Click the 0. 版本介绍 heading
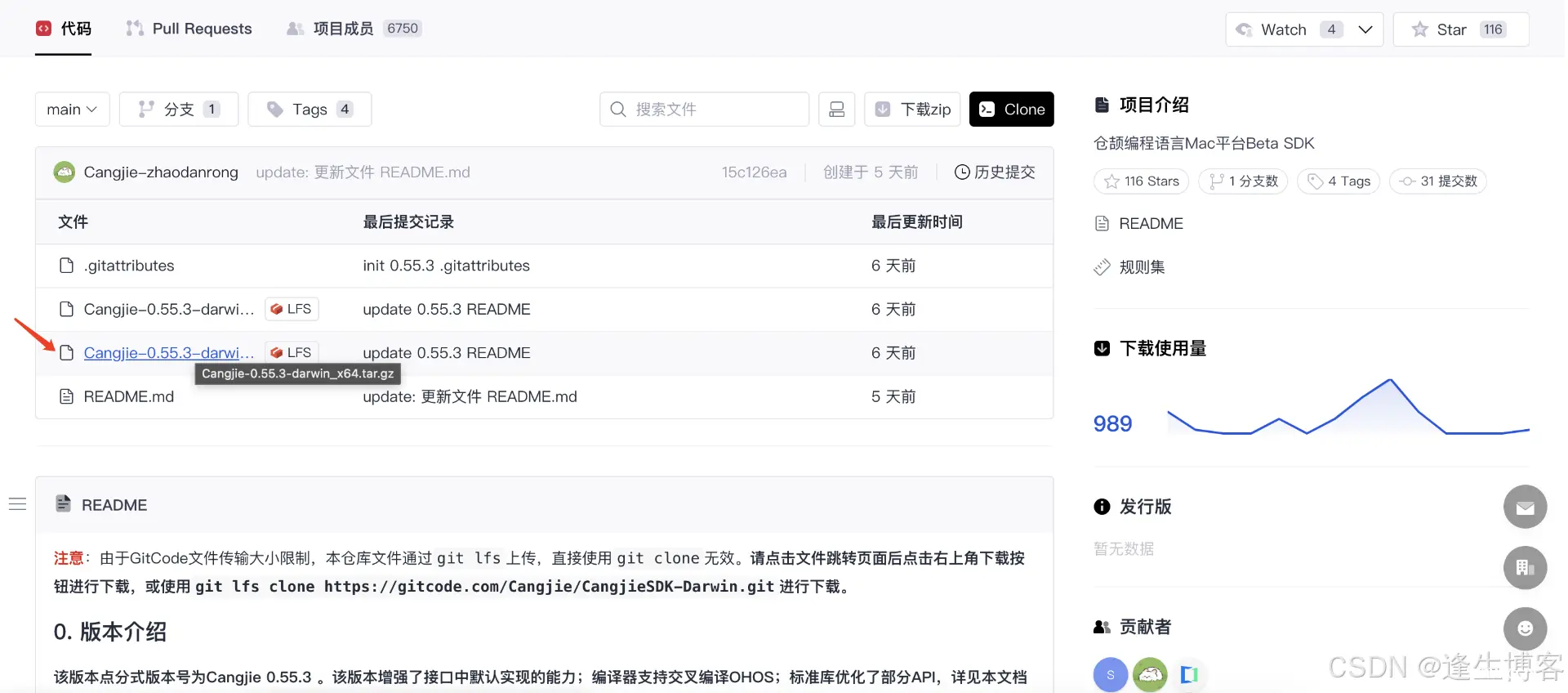This screenshot has height=693, width=1568. coord(110,632)
